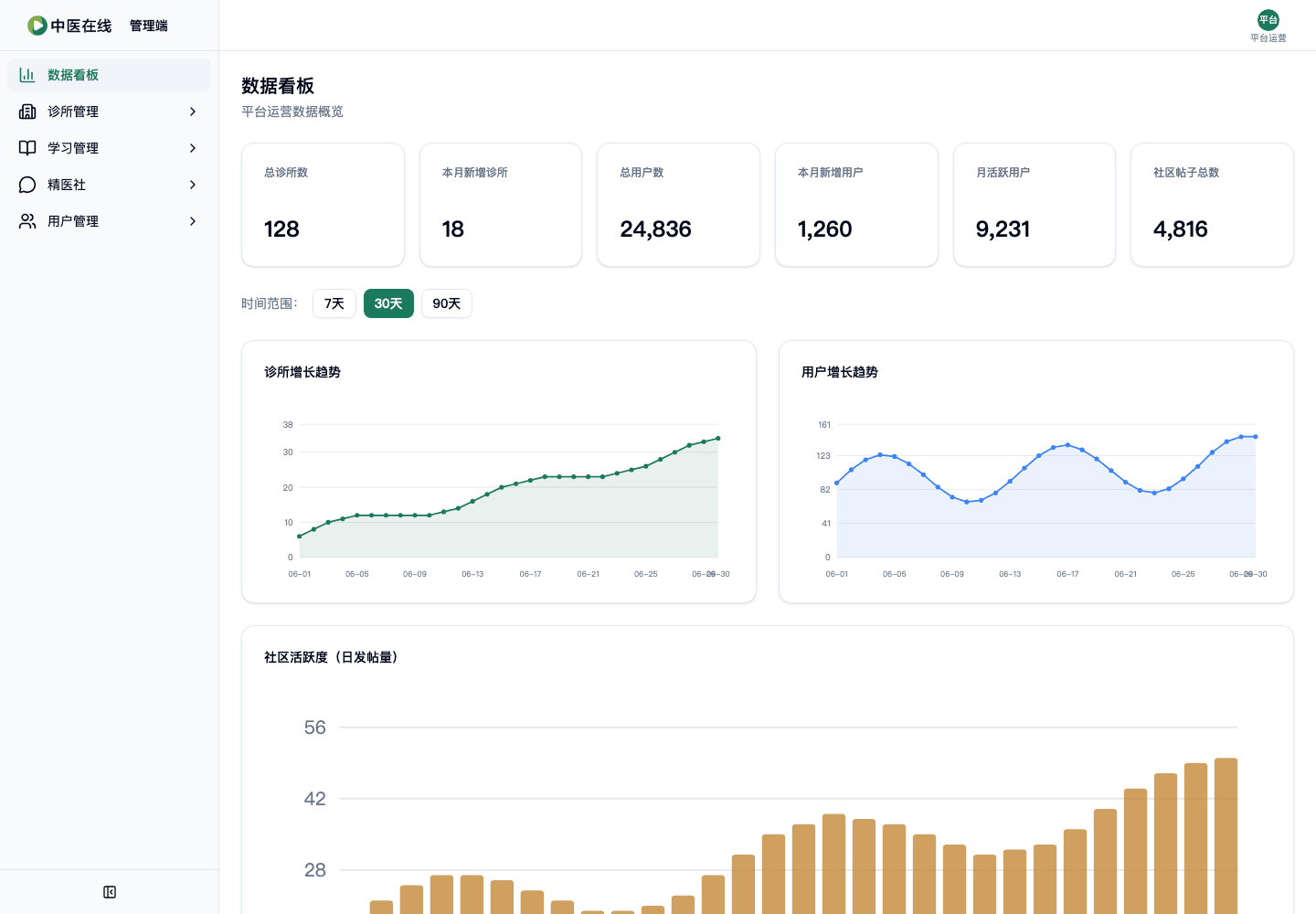Click the 社区活跃度（日发帖量）title
The height and width of the screenshot is (914, 1316).
(334, 657)
